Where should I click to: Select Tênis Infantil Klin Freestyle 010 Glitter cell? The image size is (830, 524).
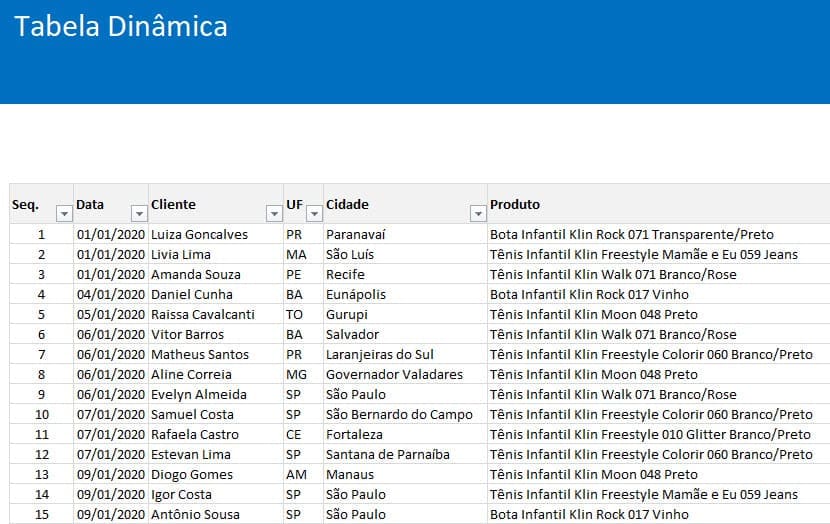(658, 435)
